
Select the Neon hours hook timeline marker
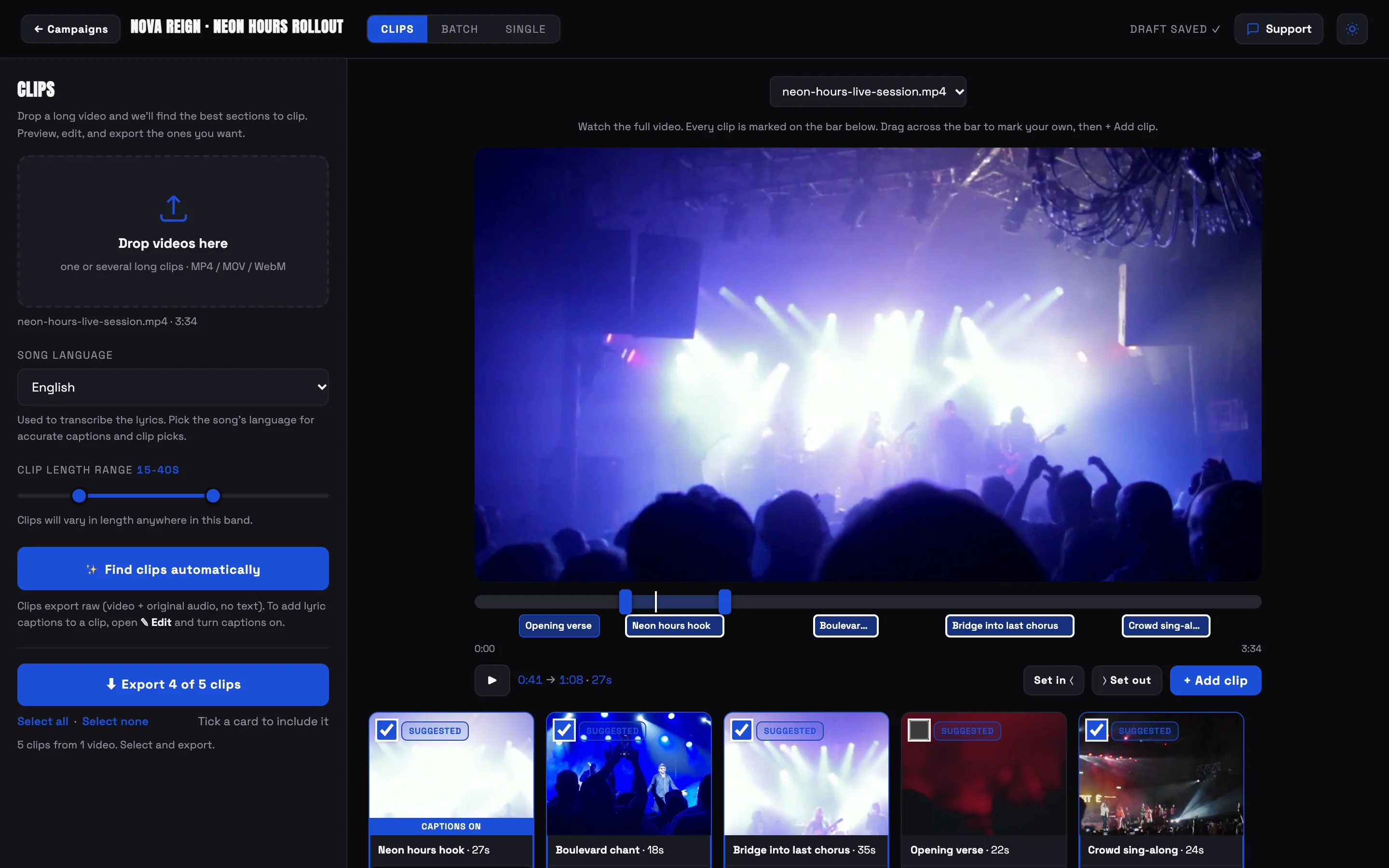coord(674,626)
